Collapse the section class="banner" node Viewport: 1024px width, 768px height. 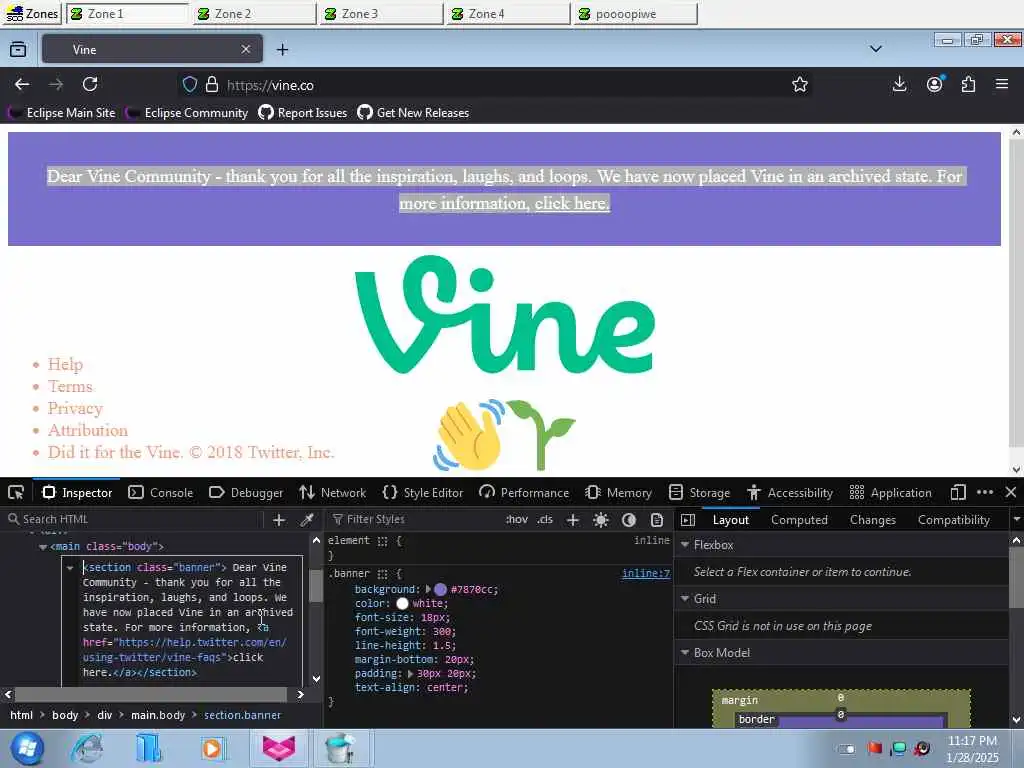pos(70,568)
